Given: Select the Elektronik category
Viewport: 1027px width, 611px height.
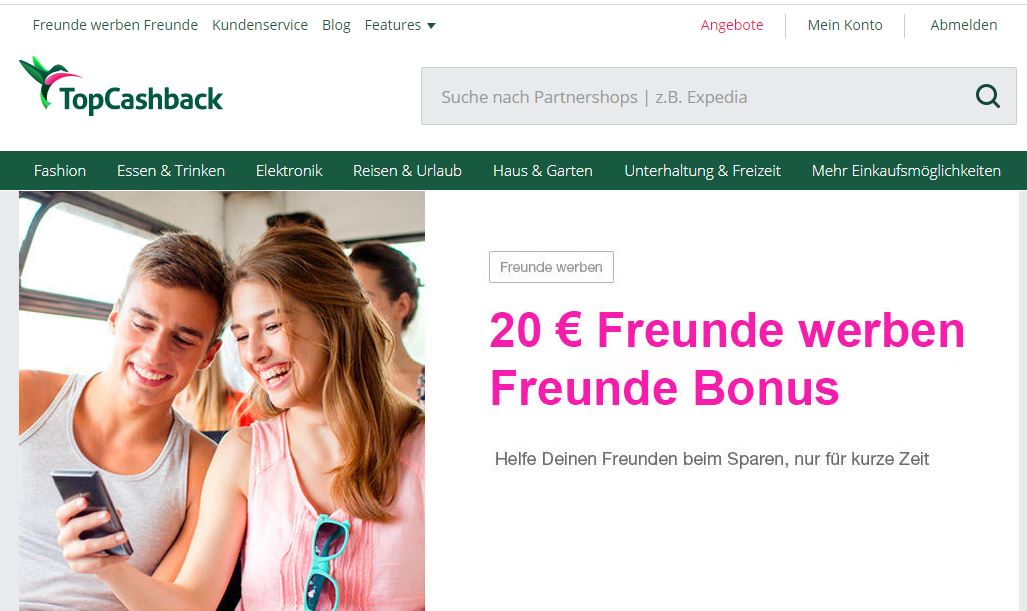Looking at the screenshot, I should click(x=289, y=171).
